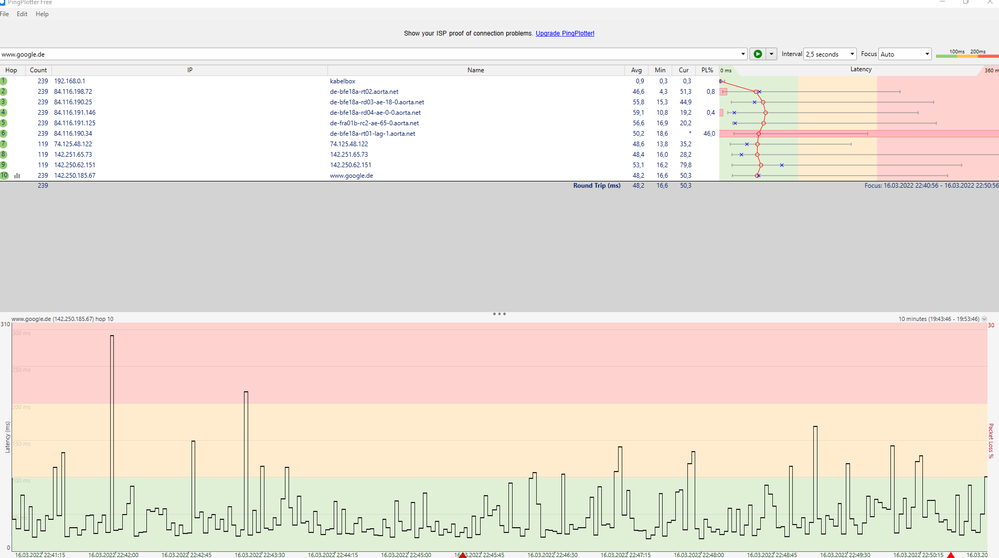The height and width of the screenshot is (558, 999).
Task: Click the hop 6 red packet loss bar
Action: tap(859, 134)
